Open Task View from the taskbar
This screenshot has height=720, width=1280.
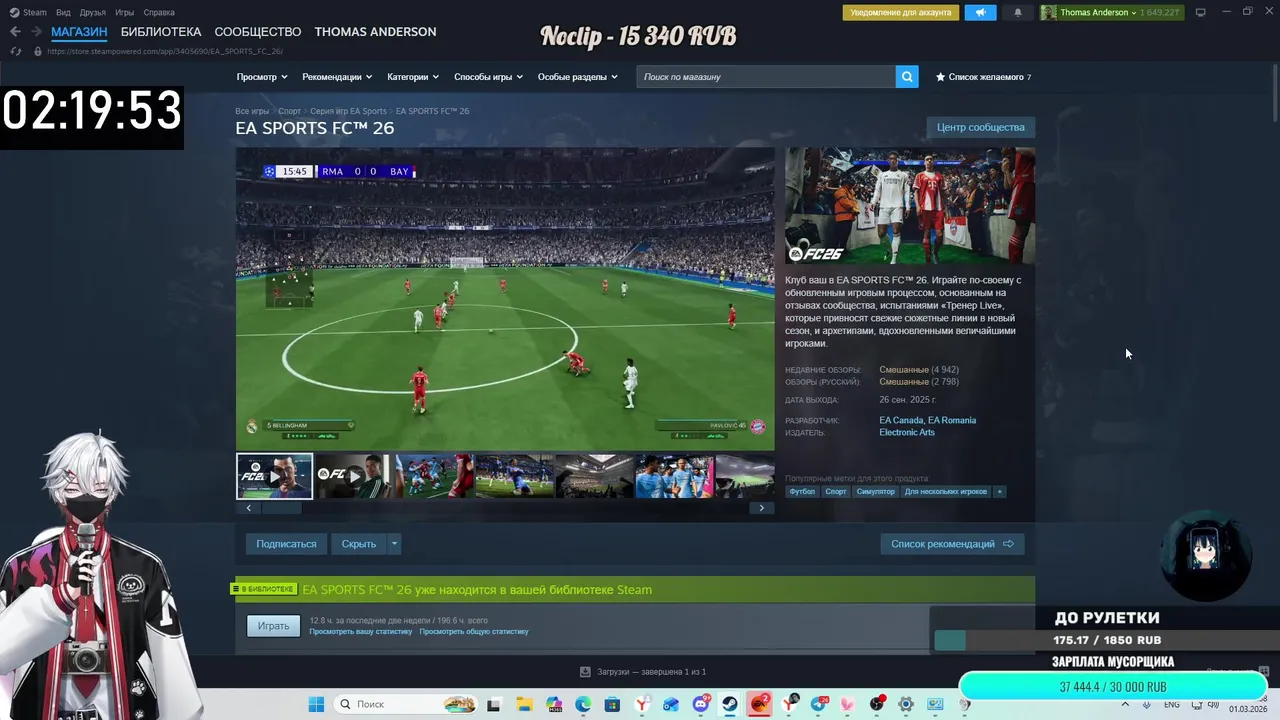click(493, 704)
